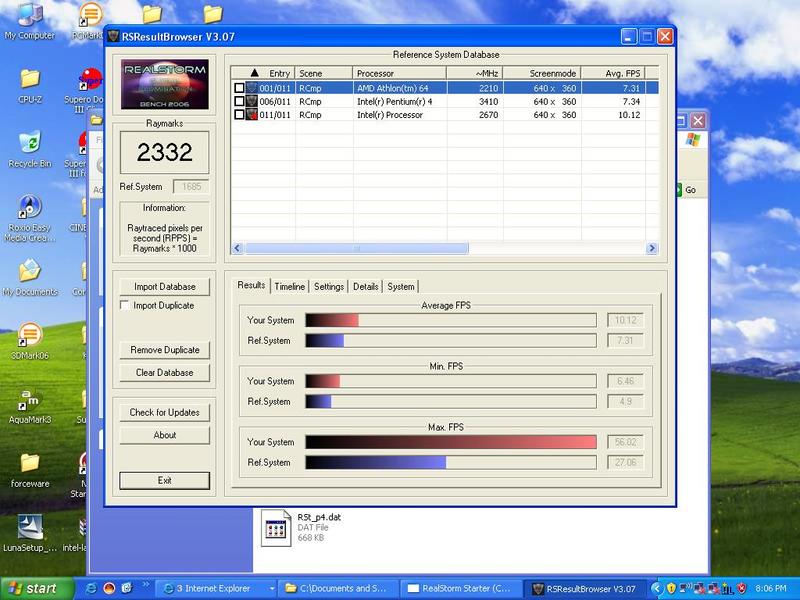Open the Recycle Bin

point(30,149)
